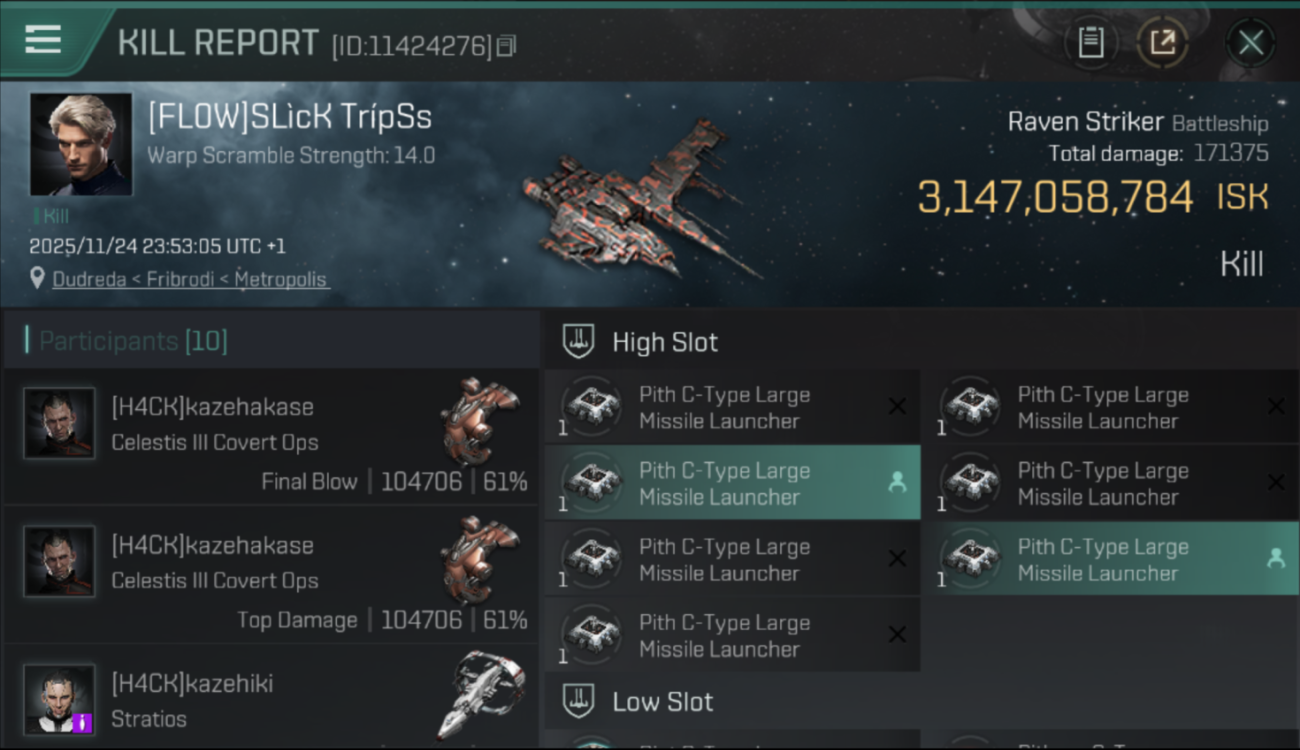View the Stratios ship icon
This screenshot has height=750, width=1300.
tap(482, 694)
